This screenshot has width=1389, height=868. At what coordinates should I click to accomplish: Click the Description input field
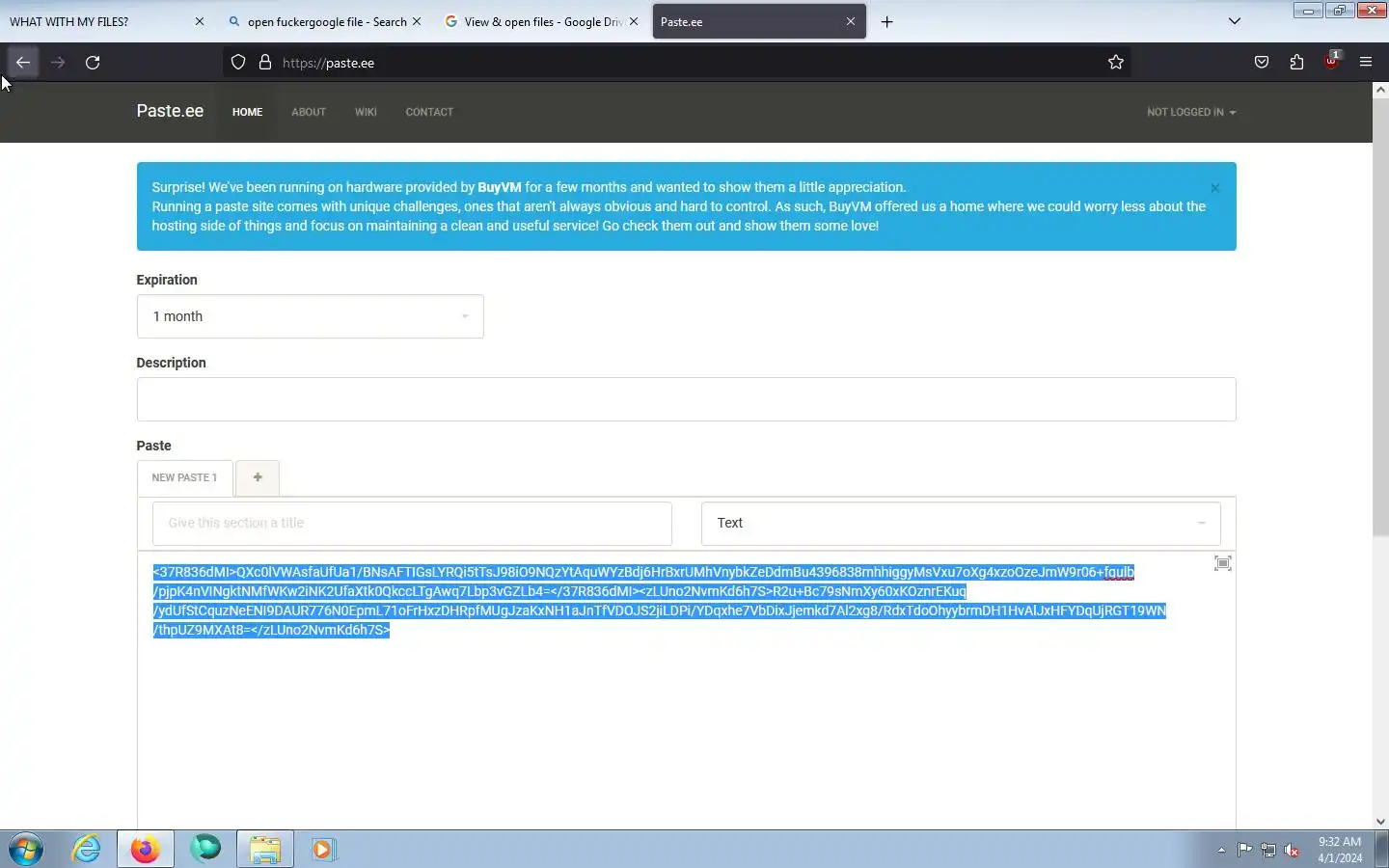686,399
